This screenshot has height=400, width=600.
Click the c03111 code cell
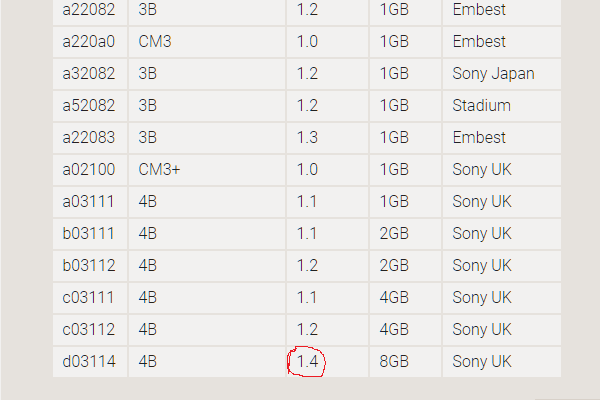[88, 297]
